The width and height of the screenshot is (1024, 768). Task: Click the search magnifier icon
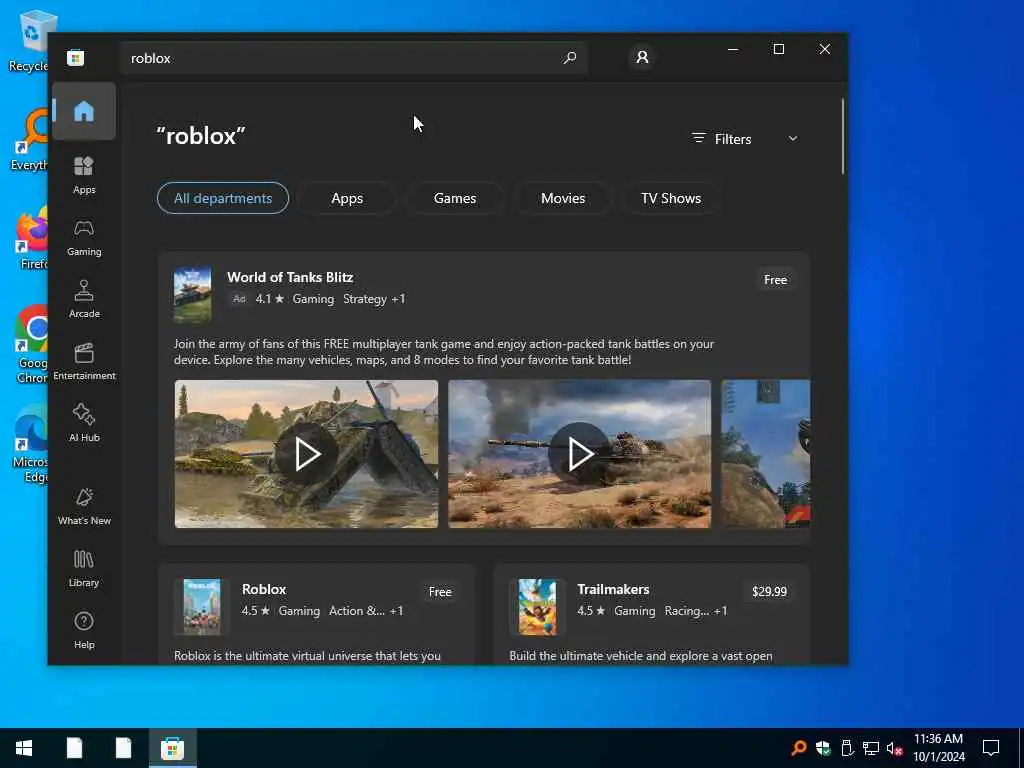coord(569,57)
